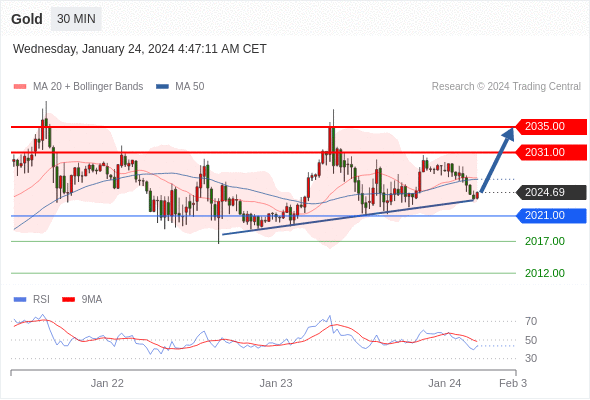Click the 2012.00 support level label
This screenshot has height=400, width=590.
pos(545,273)
